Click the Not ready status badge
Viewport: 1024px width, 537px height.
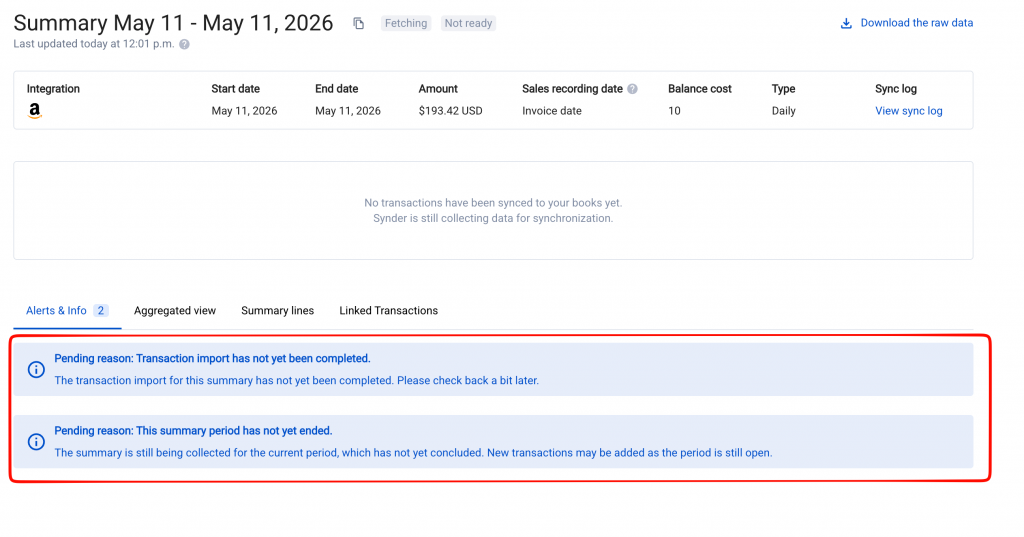click(x=468, y=24)
